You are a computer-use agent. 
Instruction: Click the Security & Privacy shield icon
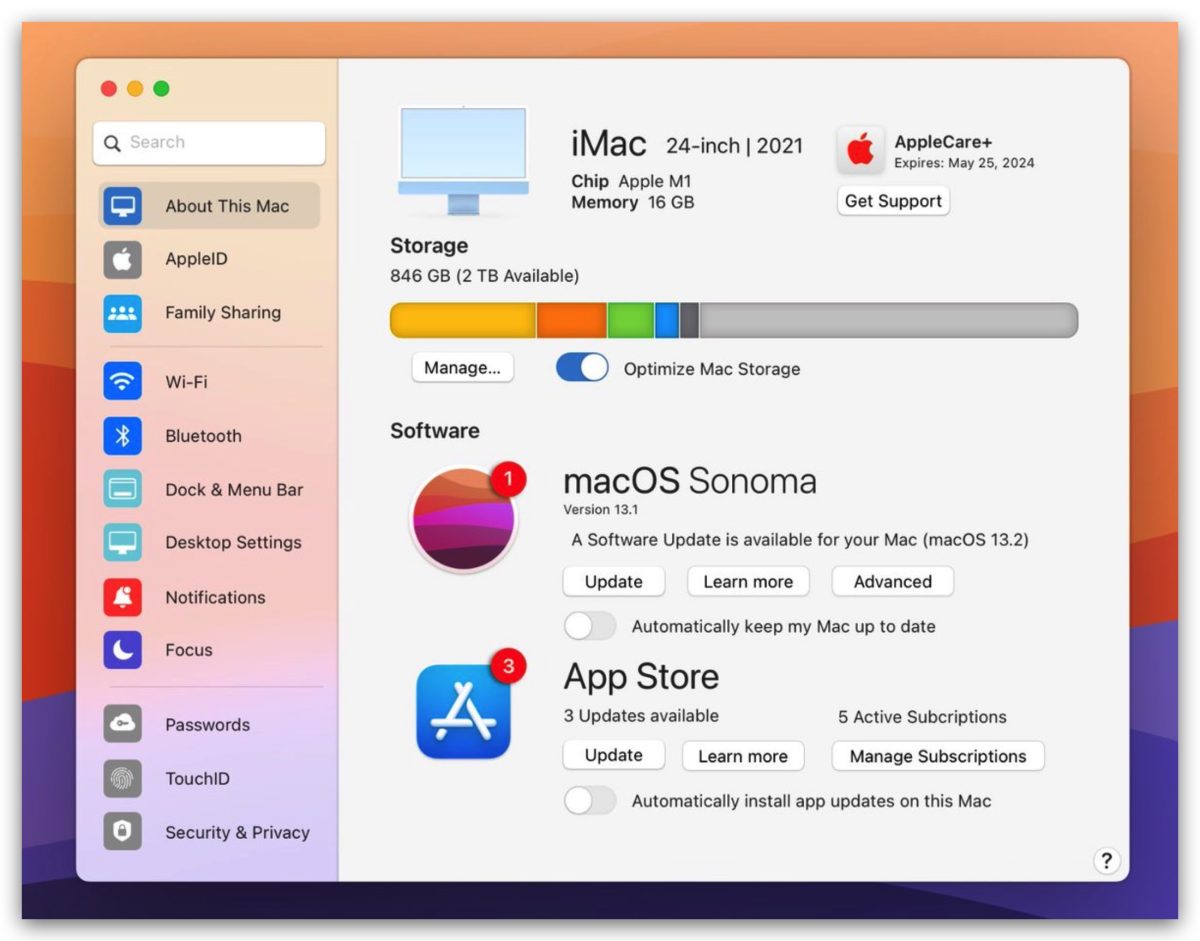coord(123,832)
